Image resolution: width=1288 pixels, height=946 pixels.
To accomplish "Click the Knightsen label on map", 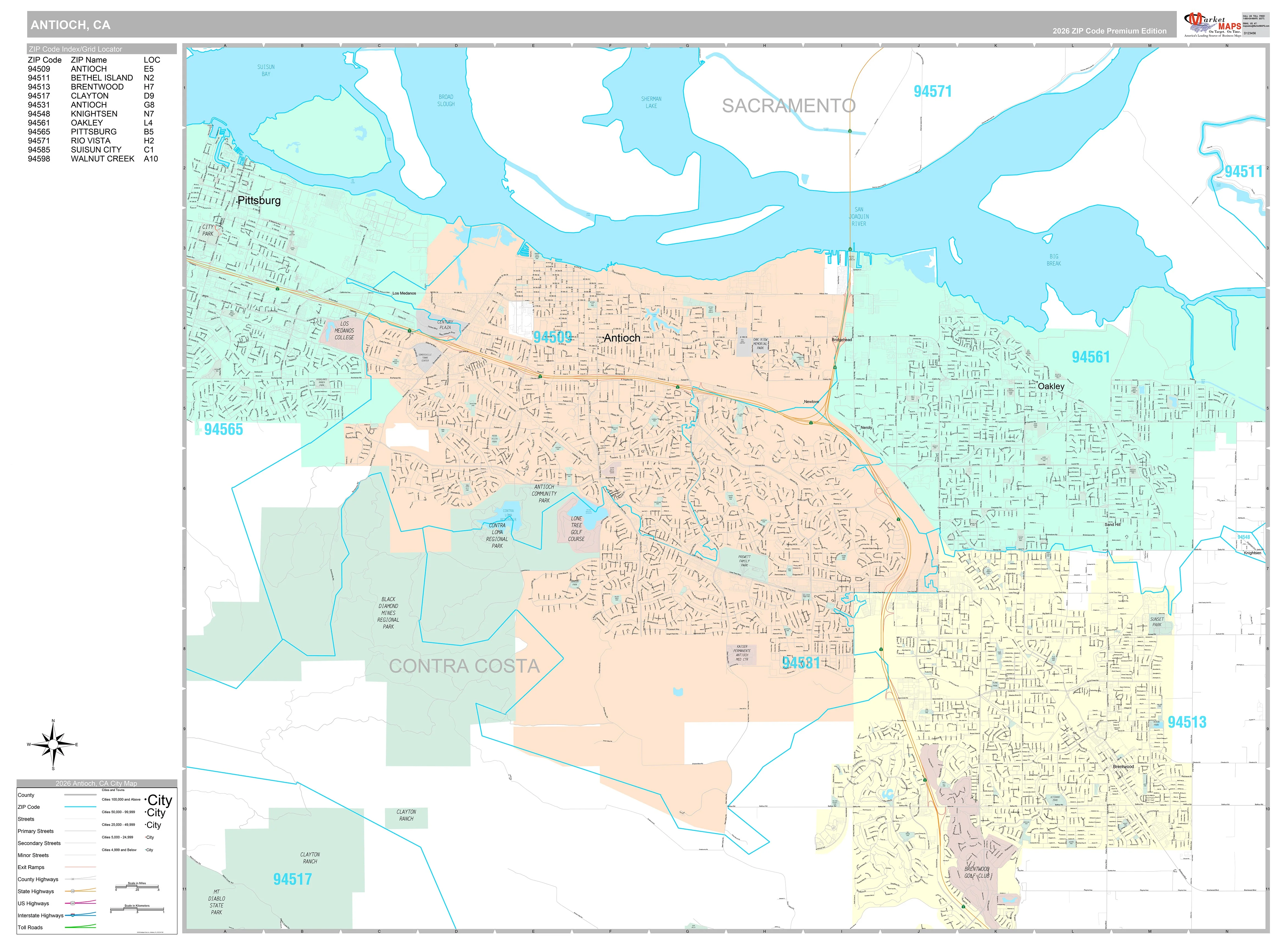I will point(1253,553).
